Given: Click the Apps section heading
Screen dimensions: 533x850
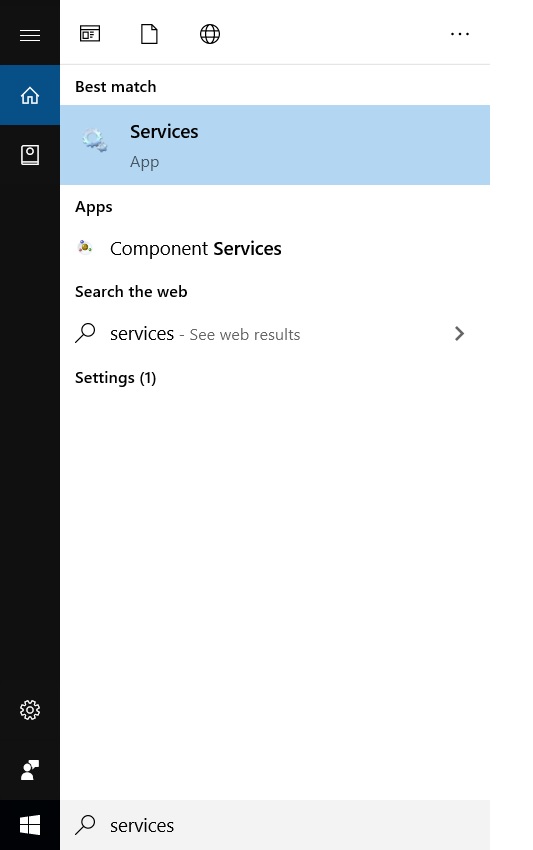Looking at the screenshot, I should click(94, 207).
